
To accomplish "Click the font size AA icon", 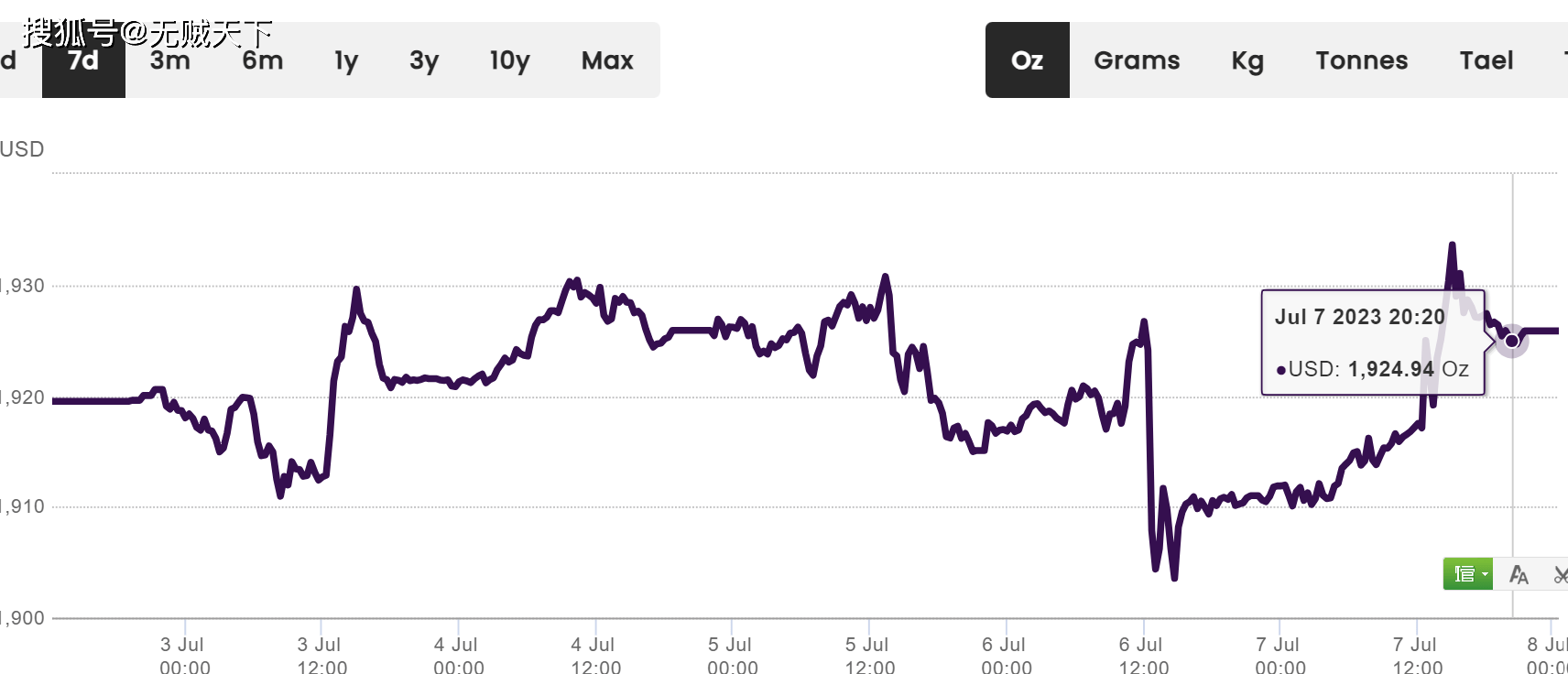I will point(1519,574).
